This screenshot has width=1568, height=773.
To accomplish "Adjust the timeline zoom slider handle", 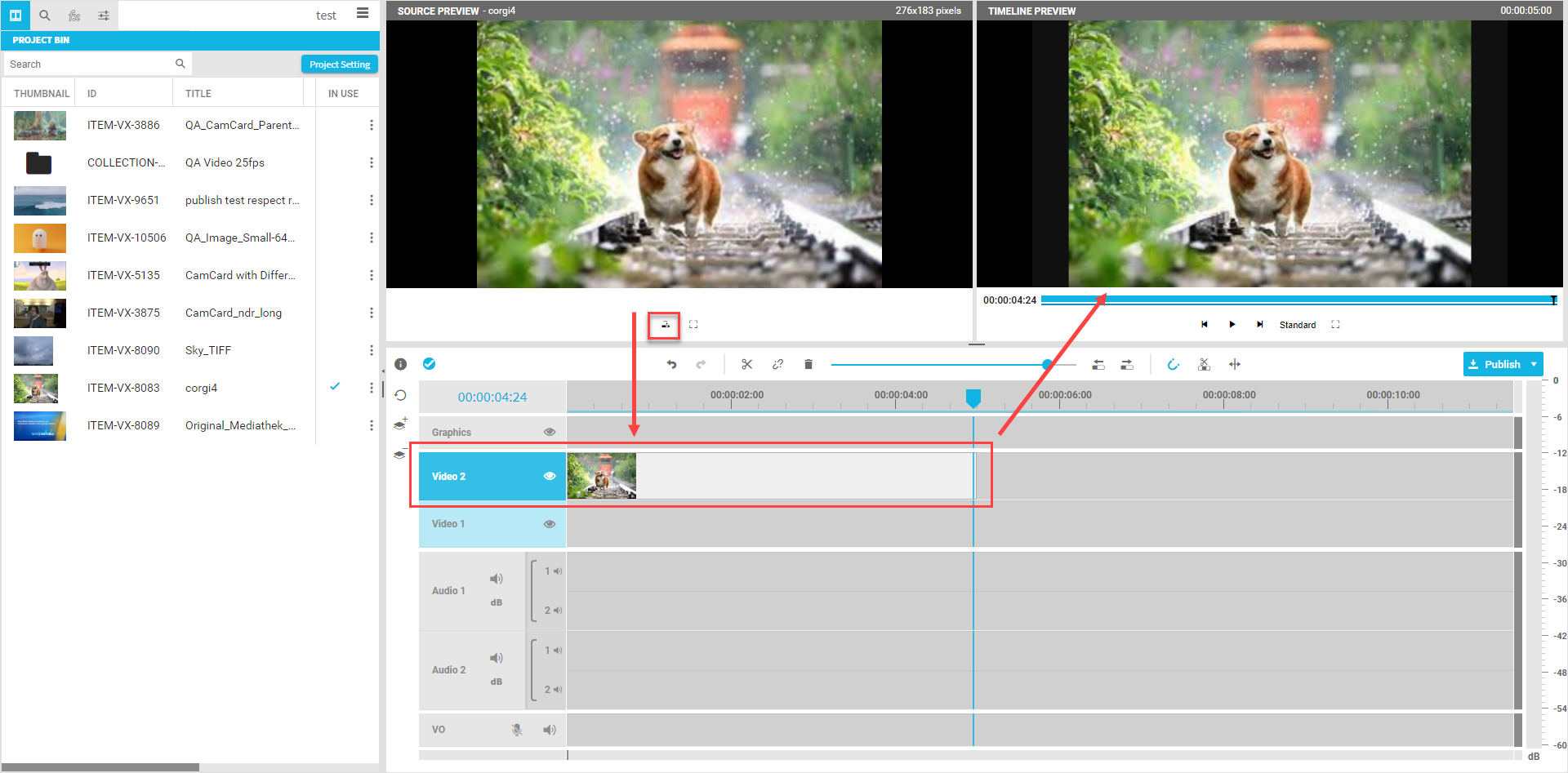I will point(1047,364).
